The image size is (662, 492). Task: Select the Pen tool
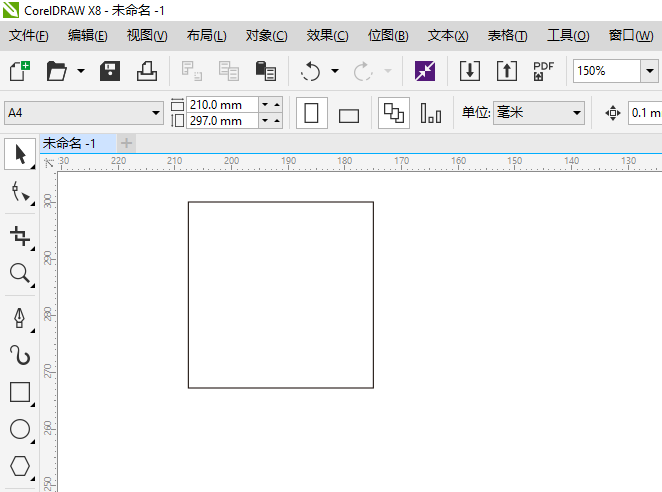(x=20, y=318)
